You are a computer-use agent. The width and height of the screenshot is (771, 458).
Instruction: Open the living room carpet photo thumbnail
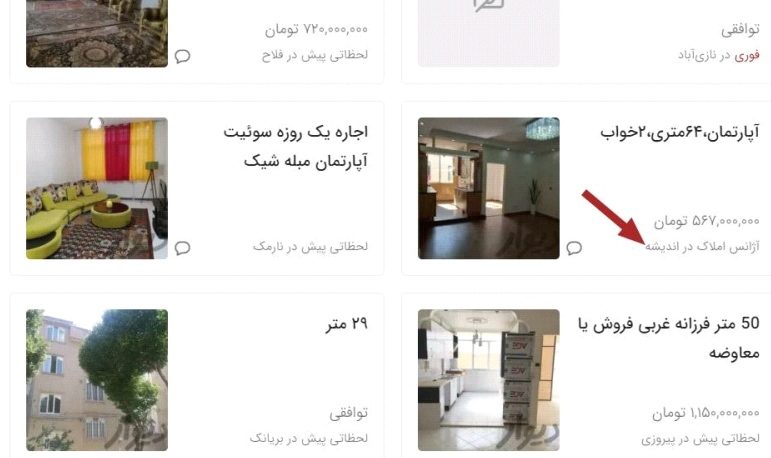pos(97,33)
